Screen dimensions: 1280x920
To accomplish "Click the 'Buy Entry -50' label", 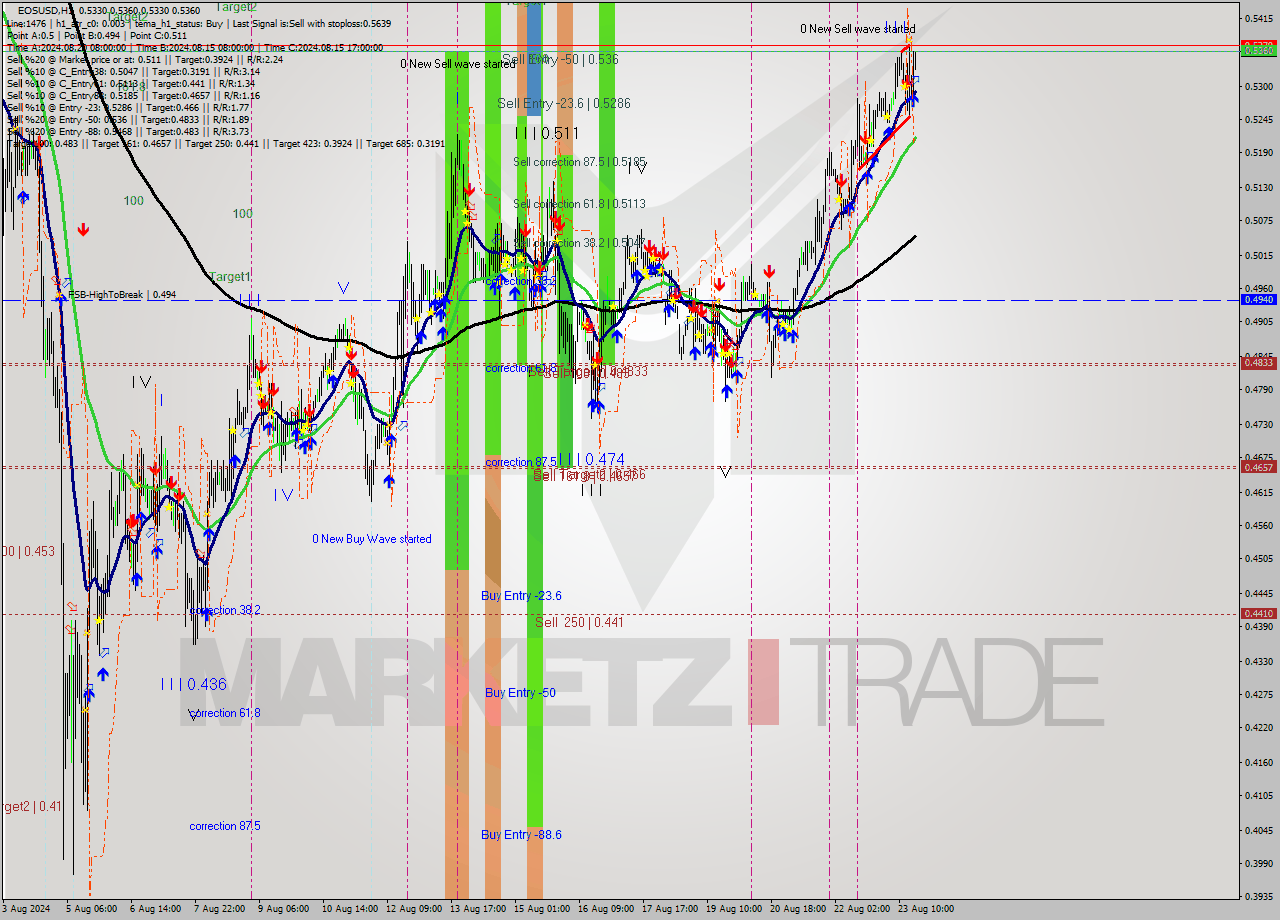I will tap(520, 692).
